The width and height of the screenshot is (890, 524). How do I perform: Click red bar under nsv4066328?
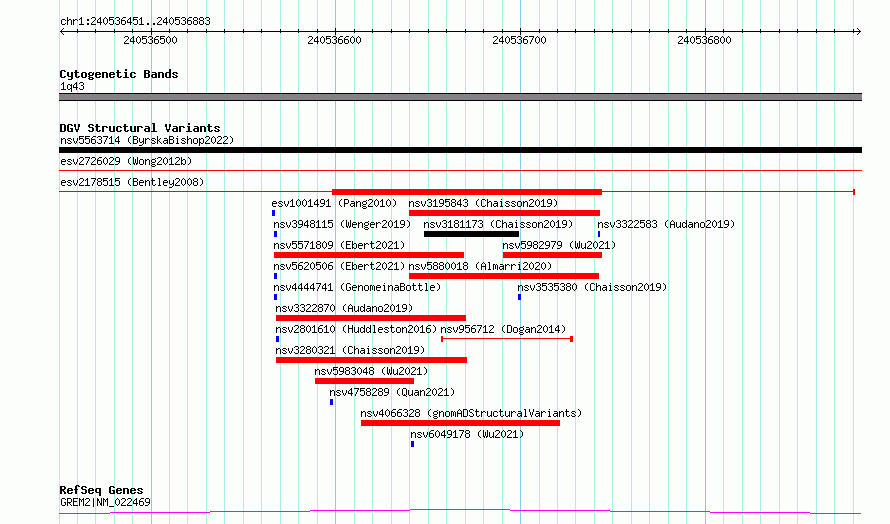[x=460, y=423]
